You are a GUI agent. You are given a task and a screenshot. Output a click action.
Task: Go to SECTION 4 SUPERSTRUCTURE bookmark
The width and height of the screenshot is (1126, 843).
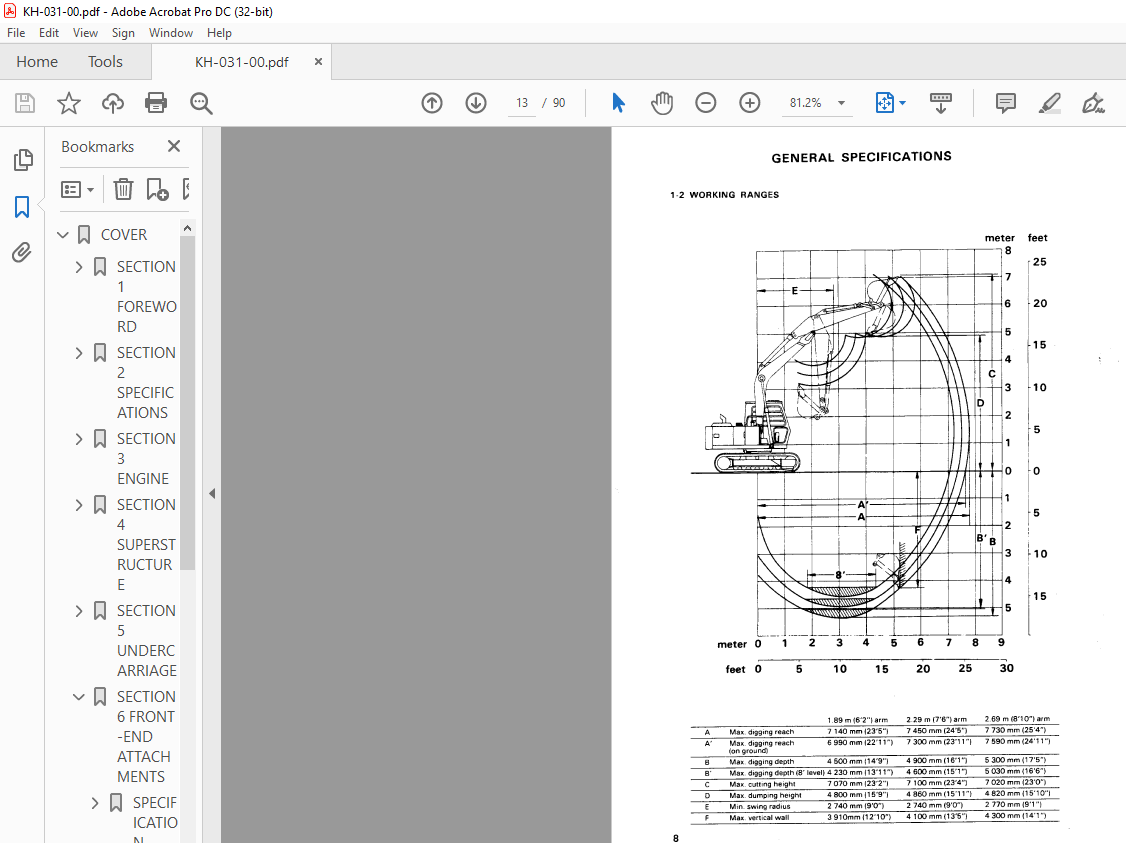point(146,544)
